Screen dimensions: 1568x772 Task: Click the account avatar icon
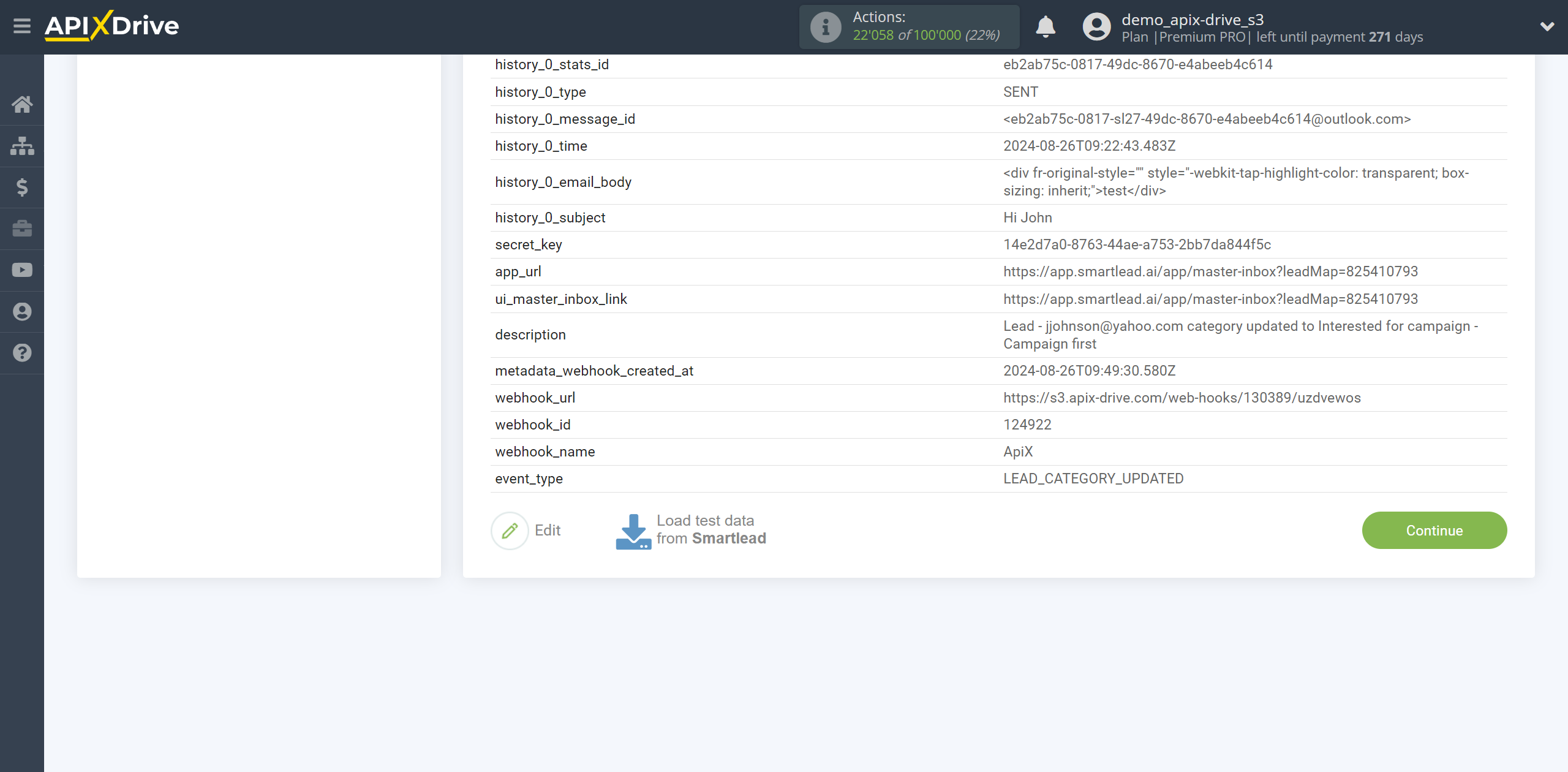[1096, 27]
